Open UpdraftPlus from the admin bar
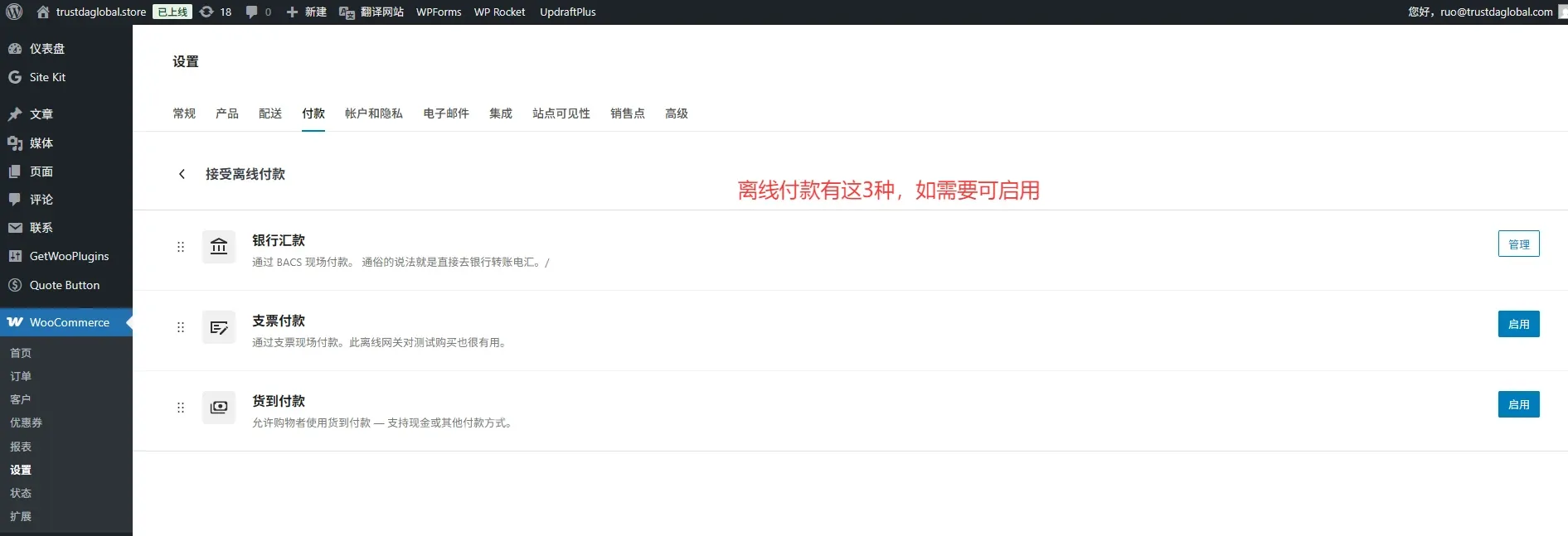This screenshot has width=1568, height=536. (567, 12)
